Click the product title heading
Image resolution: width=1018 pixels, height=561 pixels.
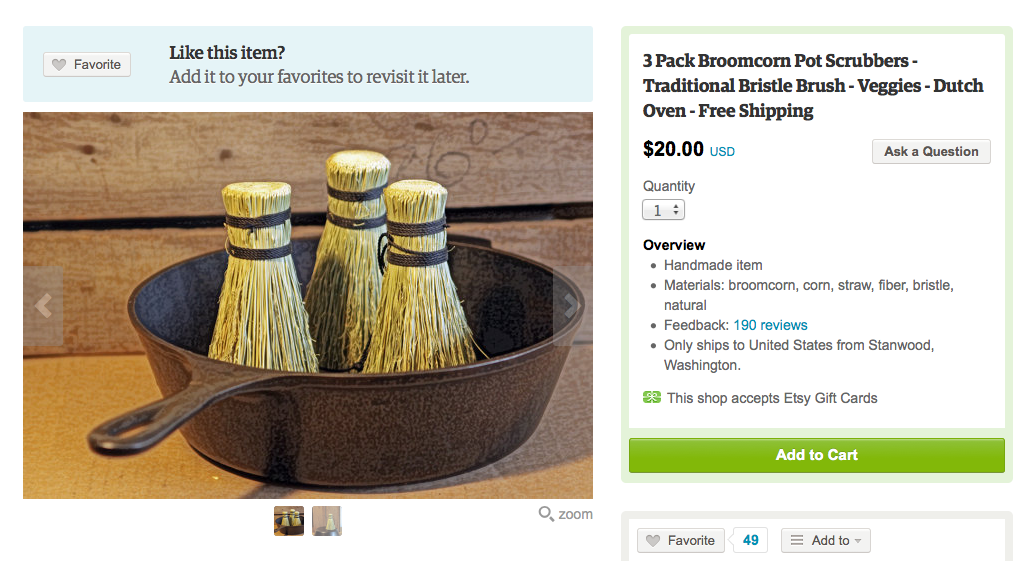(813, 86)
